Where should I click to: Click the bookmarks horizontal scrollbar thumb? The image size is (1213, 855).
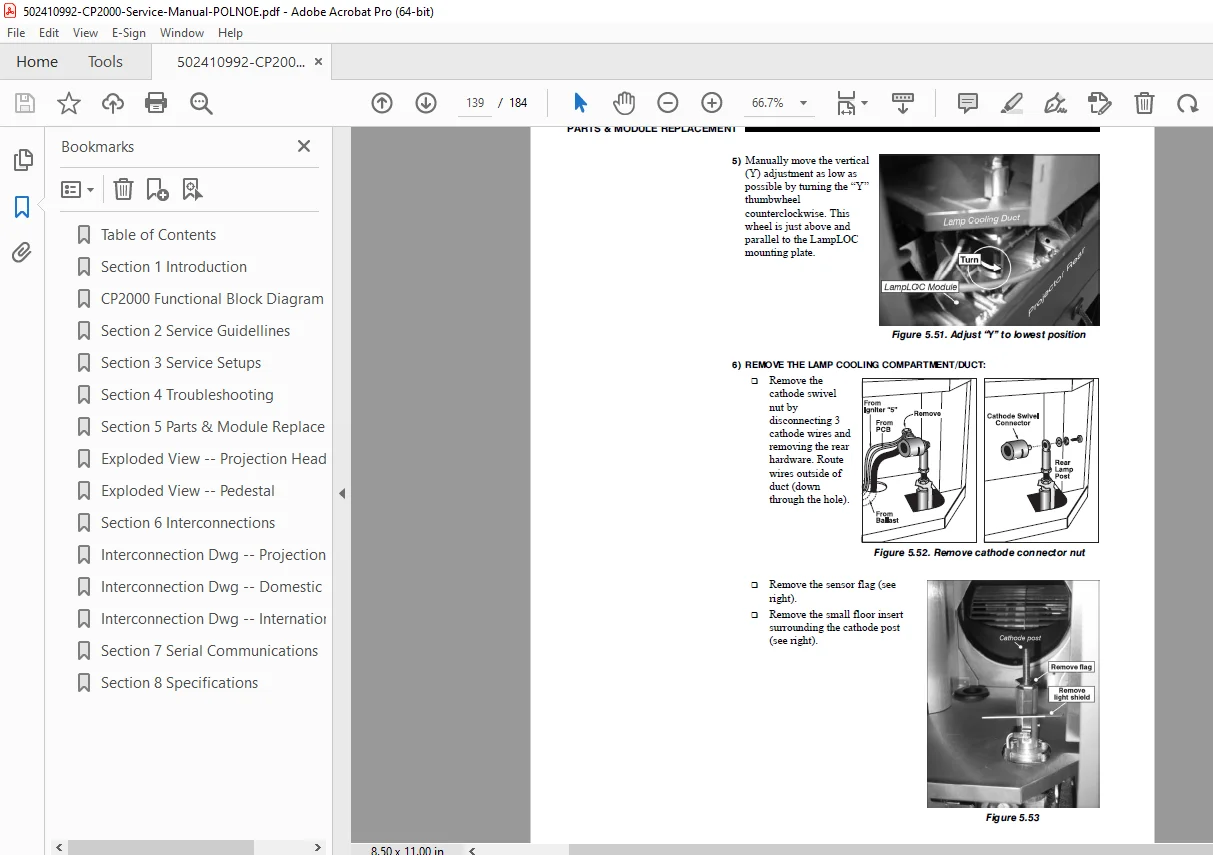161,847
